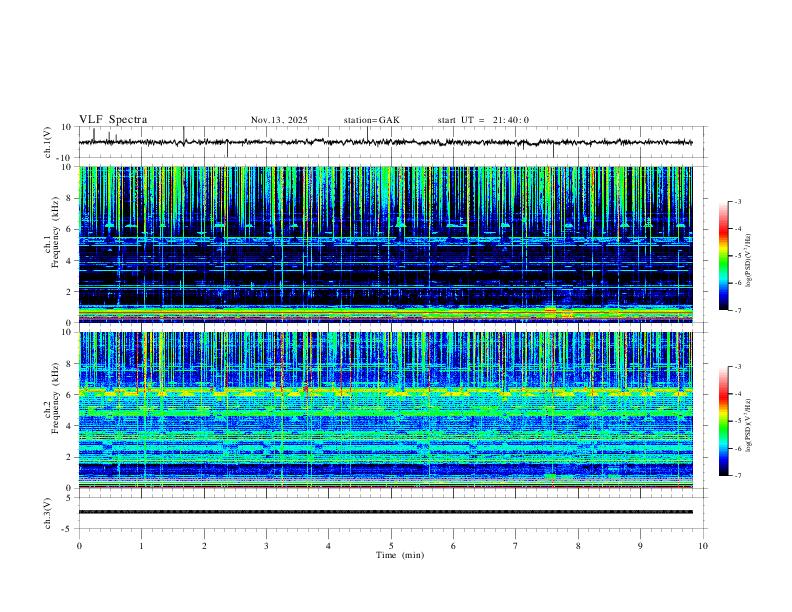Click the ch.3(V) black band trace
The height and width of the screenshot is (612, 792).
[x=386, y=512]
